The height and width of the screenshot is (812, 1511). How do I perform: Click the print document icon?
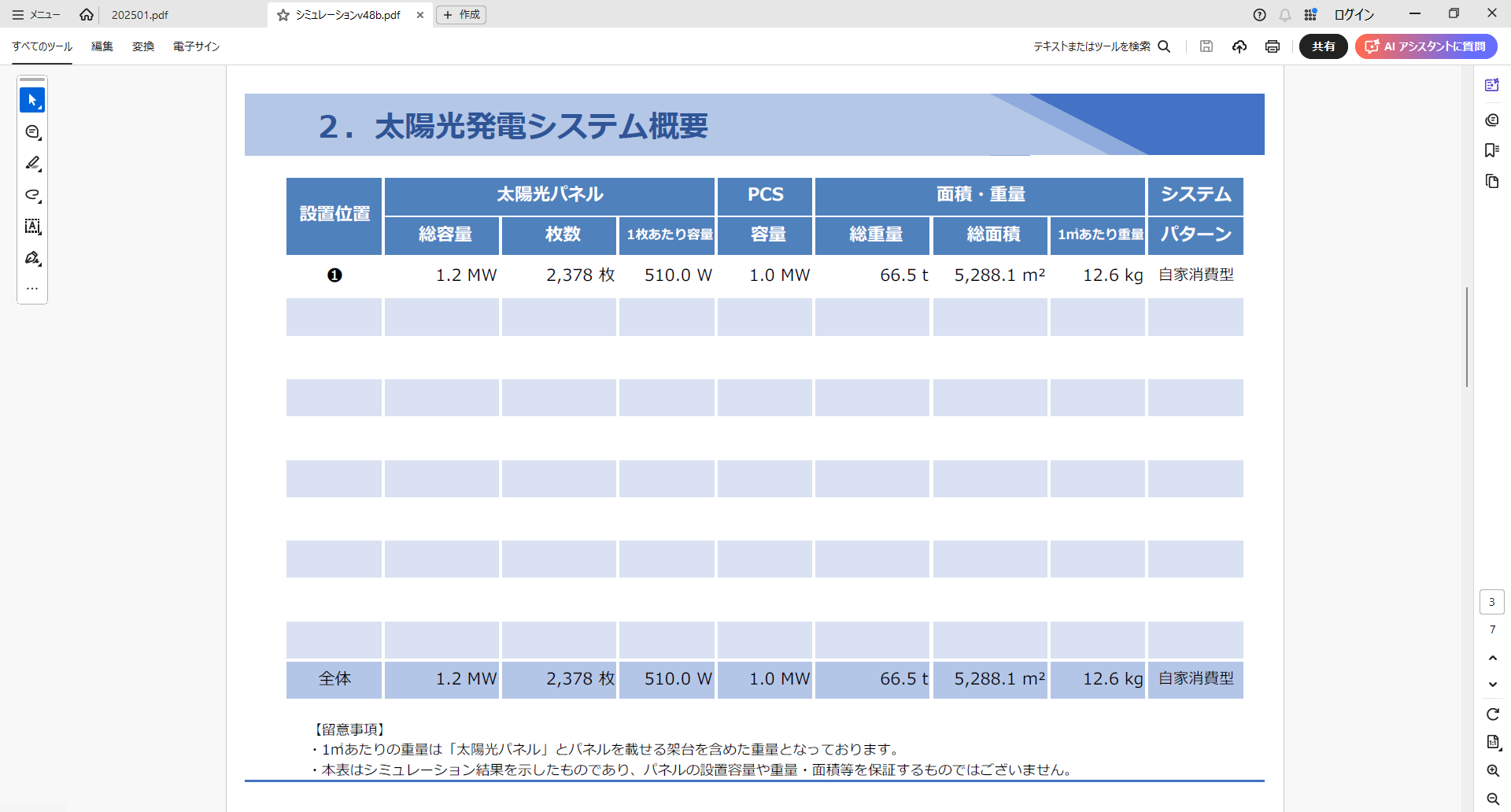pos(1273,46)
